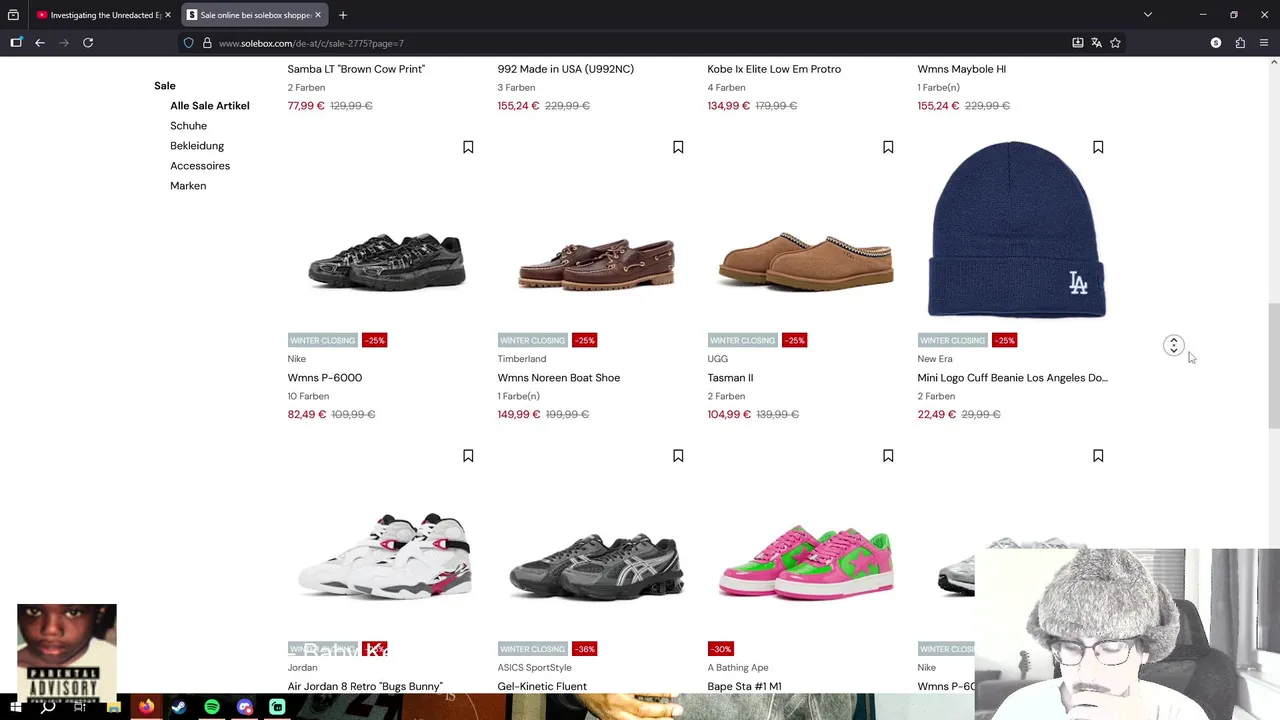Bookmark the Wmns P-6000 sneaker
Image resolution: width=1280 pixels, height=720 pixels.
click(468, 148)
